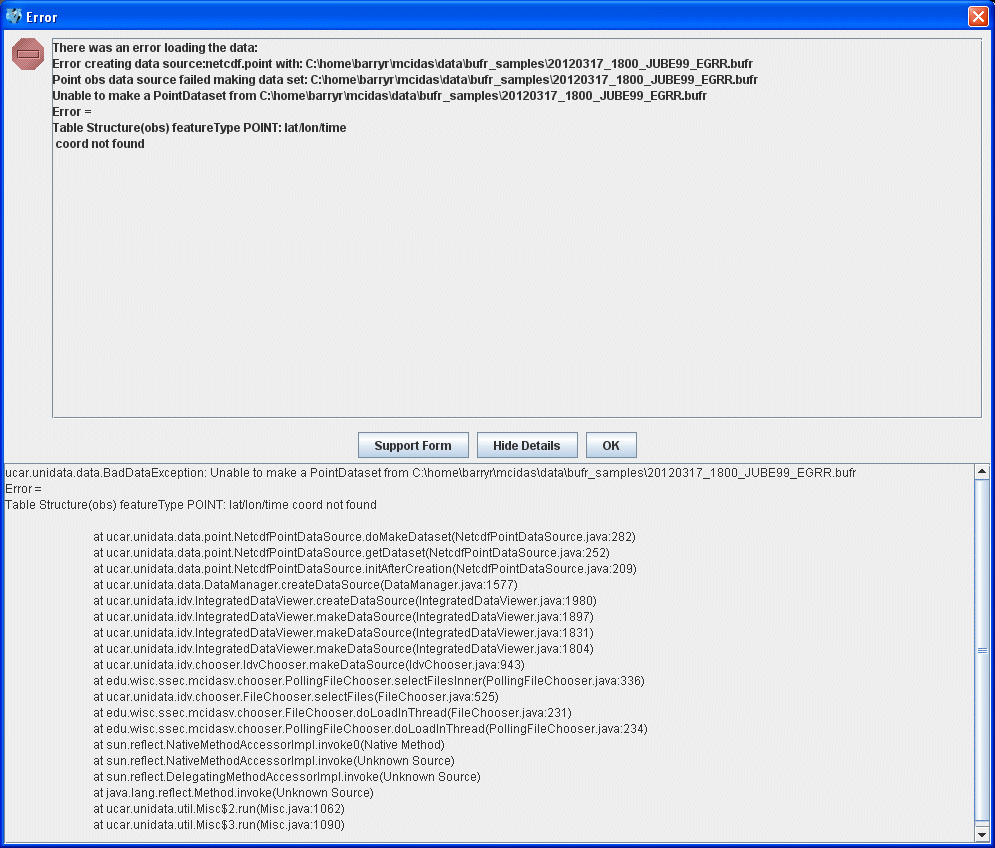Click the Misc$3.run stack trace line
This screenshot has width=995, height=848.
[219, 825]
